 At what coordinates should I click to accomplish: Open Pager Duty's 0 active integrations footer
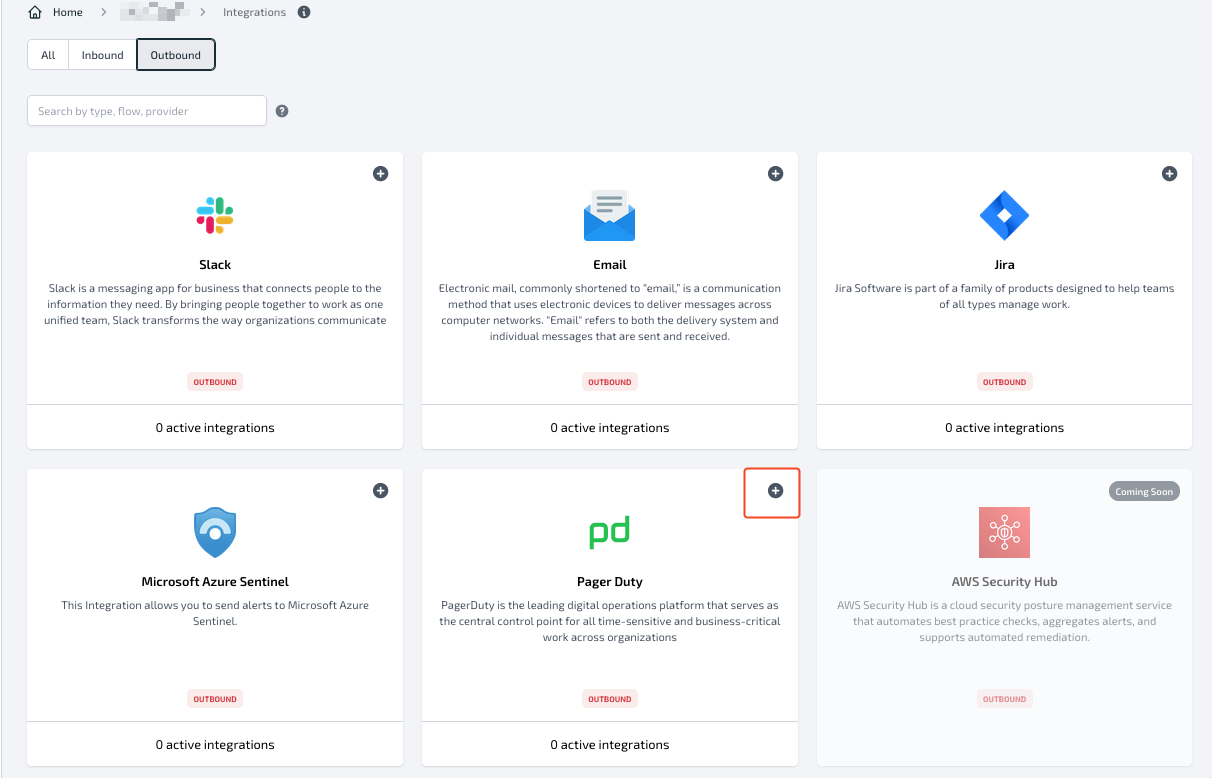tap(610, 744)
